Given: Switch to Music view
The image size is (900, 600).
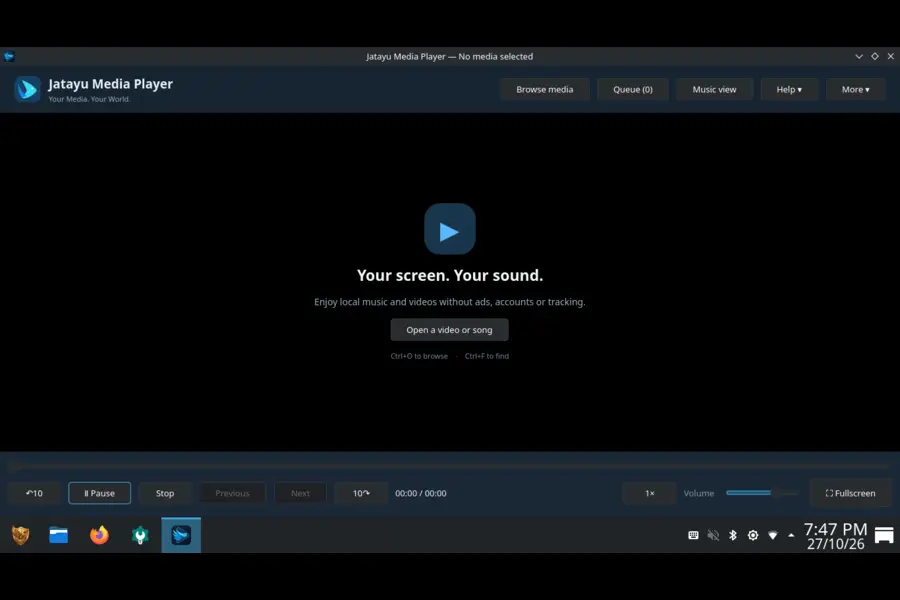Looking at the screenshot, I should [x=714, y=90].
